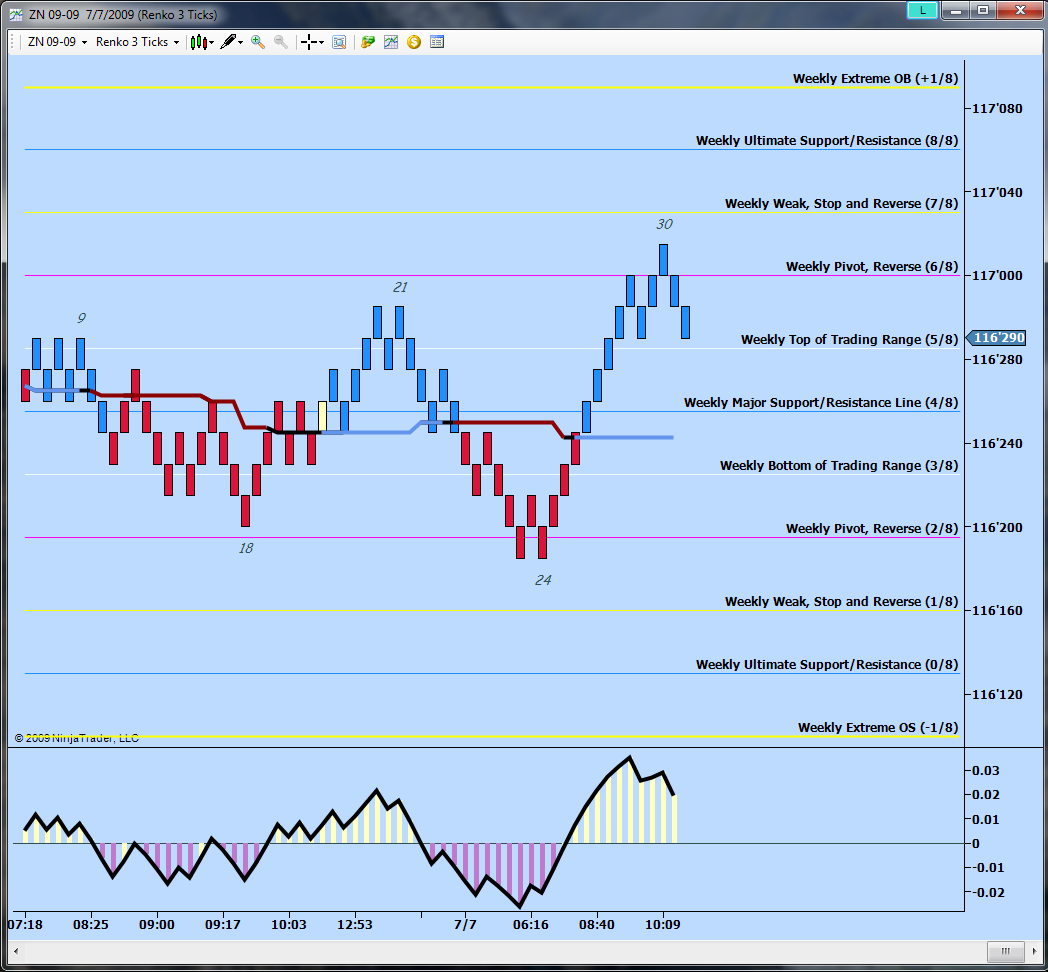Click the toolbar grip handle

tap(13, 42)
